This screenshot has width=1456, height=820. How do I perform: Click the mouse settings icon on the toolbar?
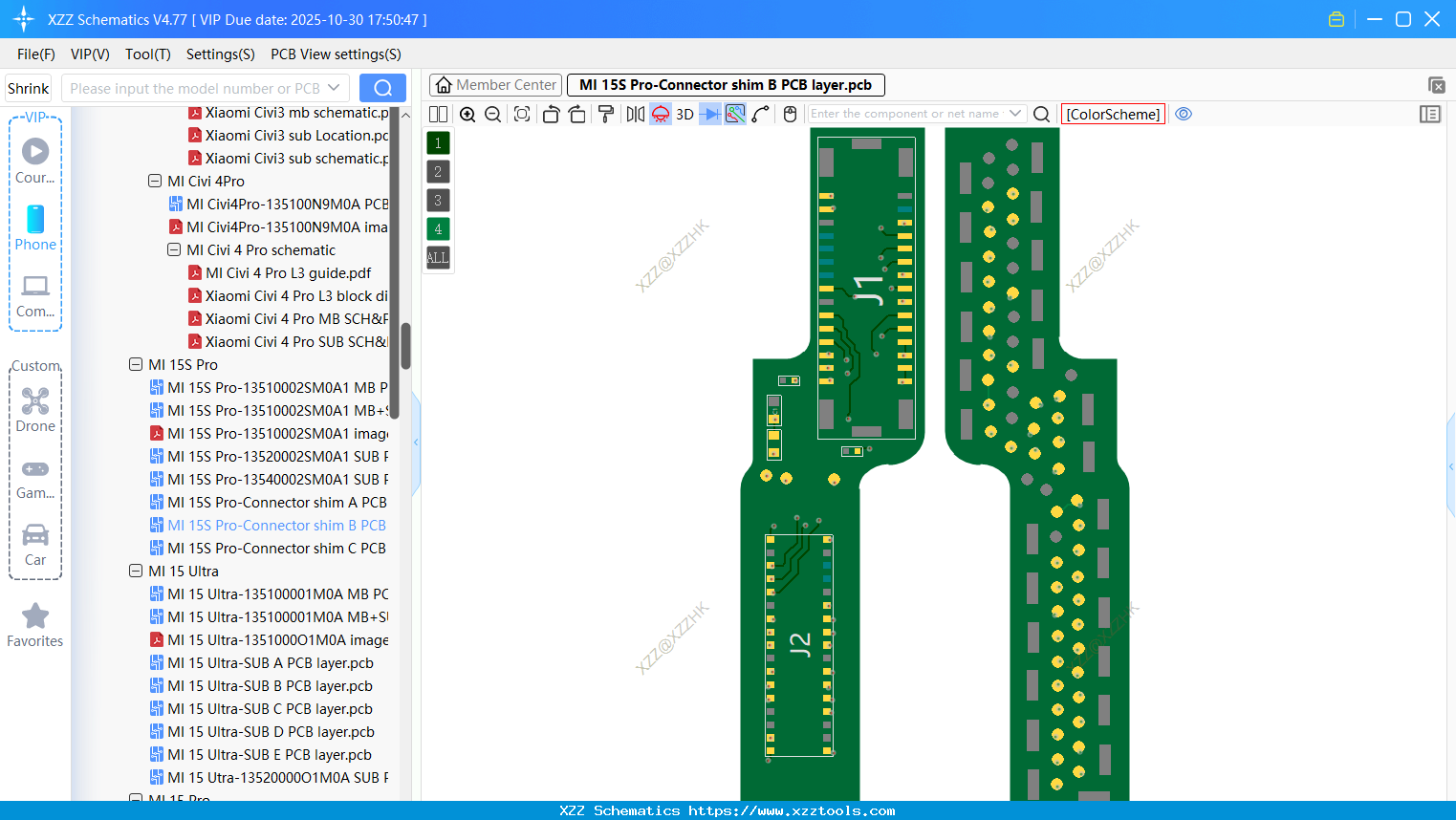[789, 114]
